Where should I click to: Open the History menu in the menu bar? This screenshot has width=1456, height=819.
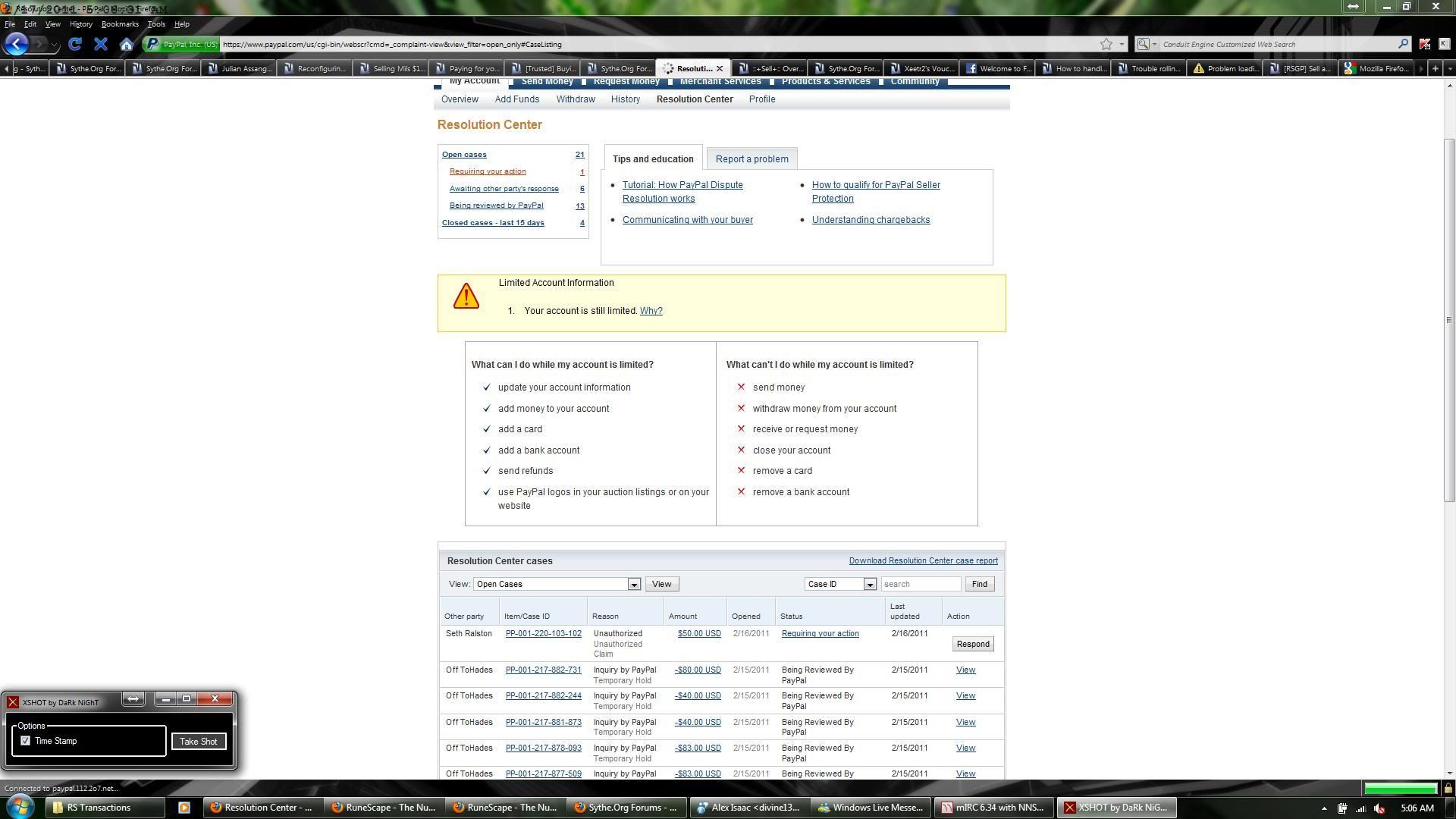pos(80,24)
